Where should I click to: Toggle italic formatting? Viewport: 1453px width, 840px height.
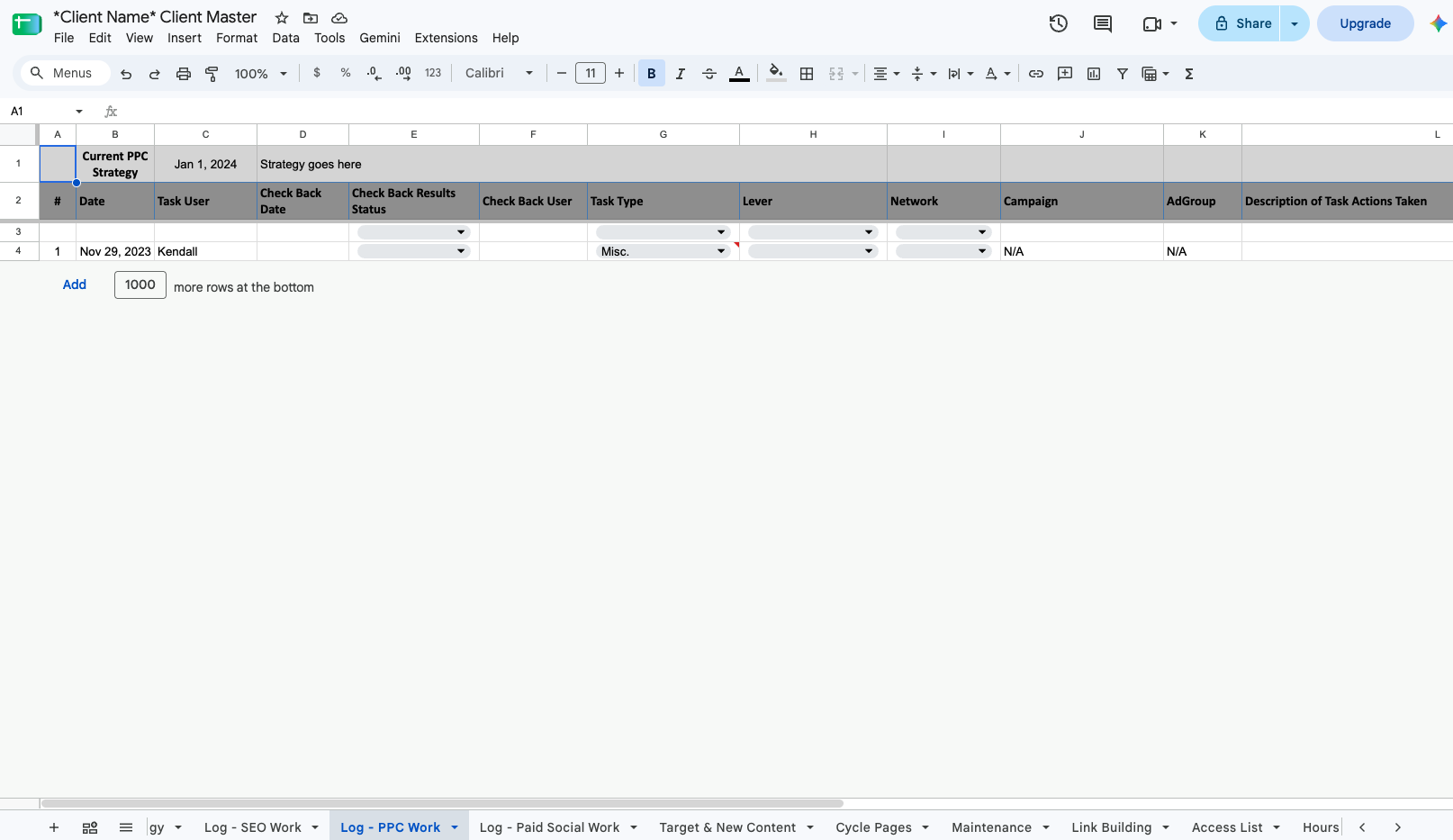pos(681,74)
